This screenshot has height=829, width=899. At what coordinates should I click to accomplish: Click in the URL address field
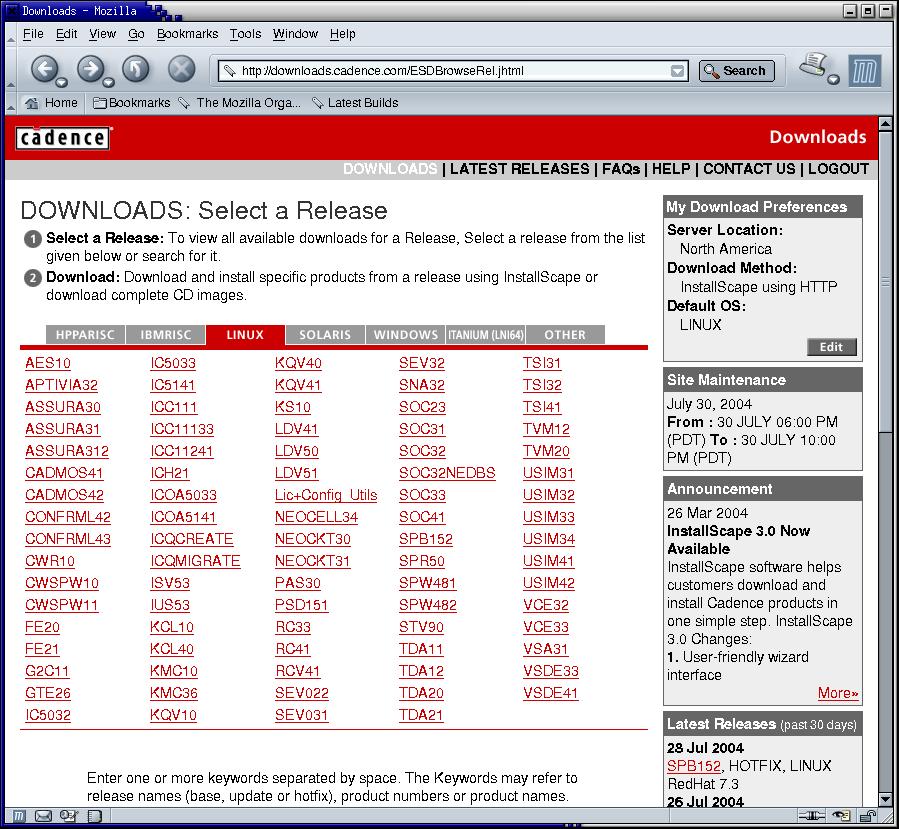click(x=453, y=71)
